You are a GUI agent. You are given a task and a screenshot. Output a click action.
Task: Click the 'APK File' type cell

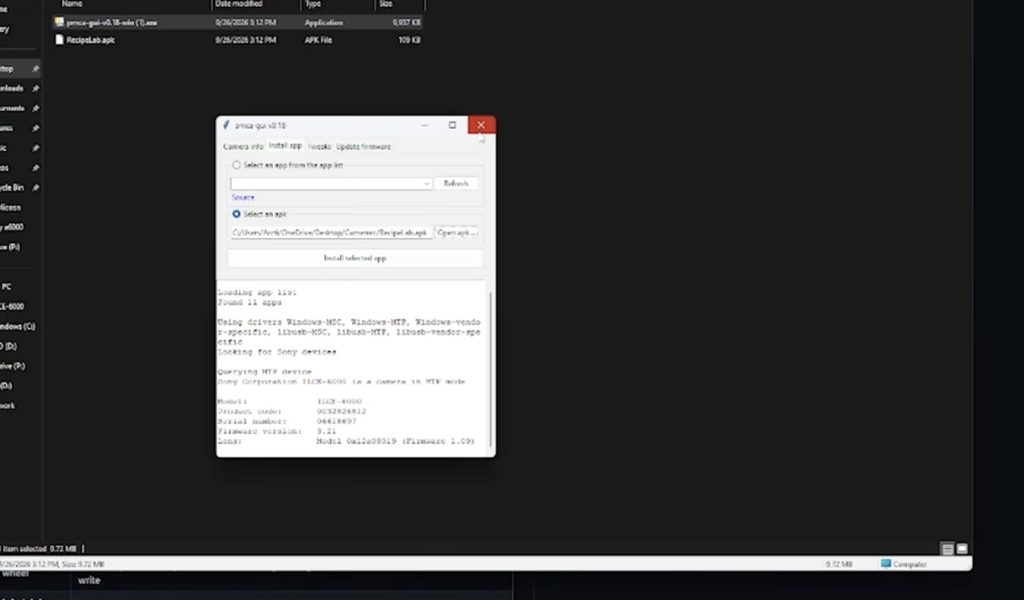[319, 40]
